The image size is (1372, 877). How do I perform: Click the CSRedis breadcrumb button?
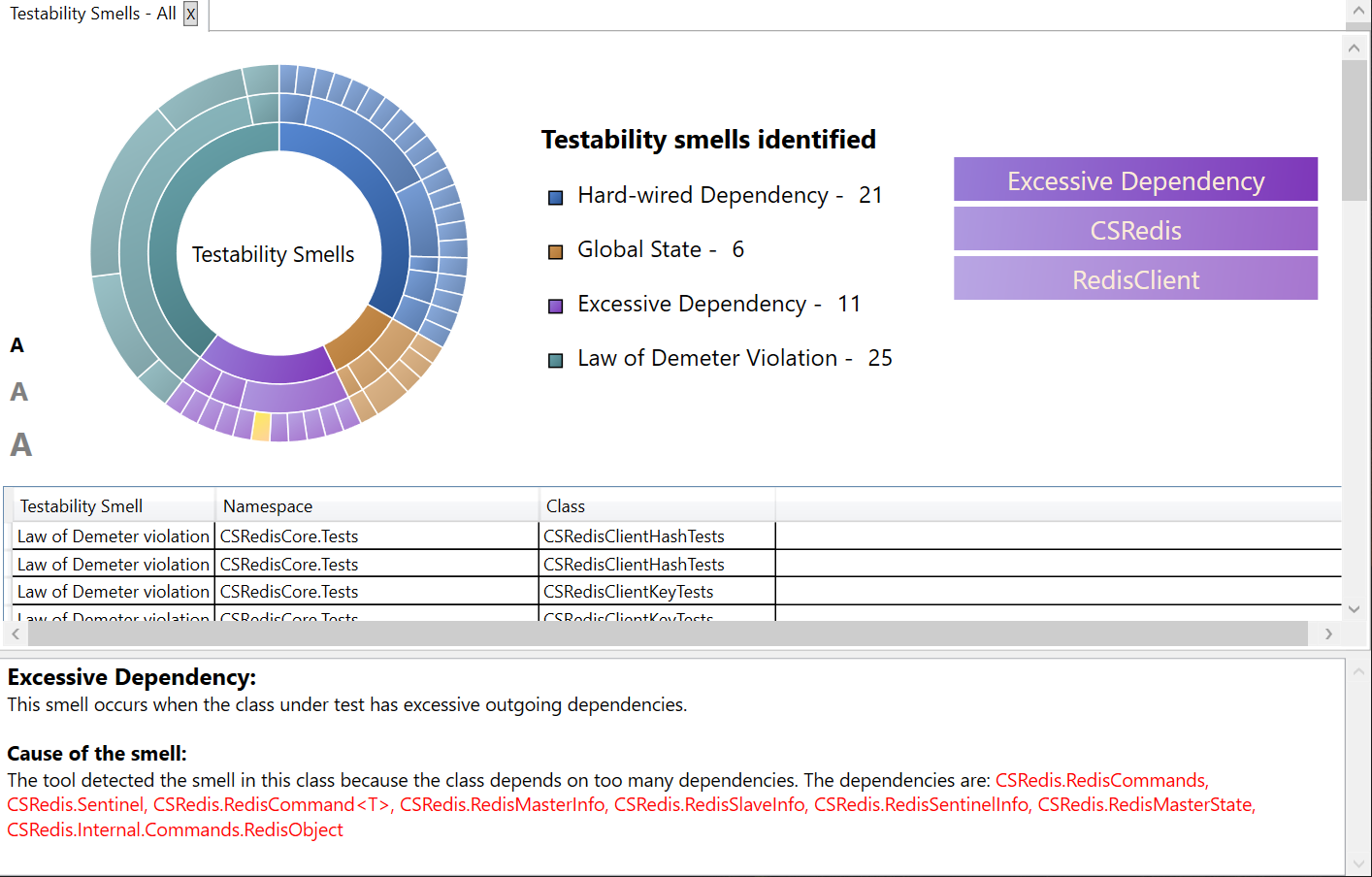pyautogui.click(x=1135, y=230)
